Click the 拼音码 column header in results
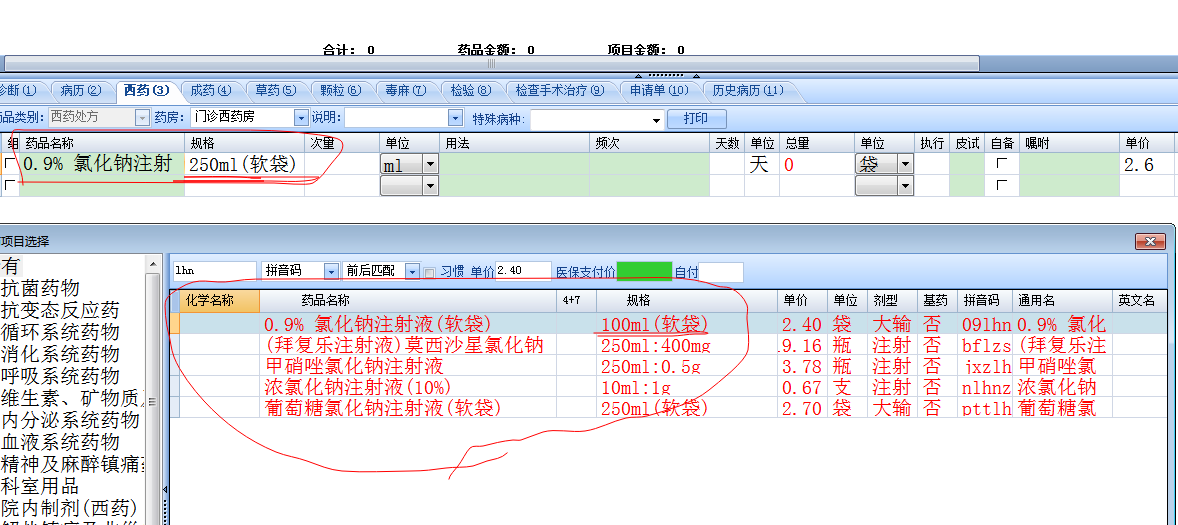The height and width of the screenshot is (525, 1178). click(985, 301)
